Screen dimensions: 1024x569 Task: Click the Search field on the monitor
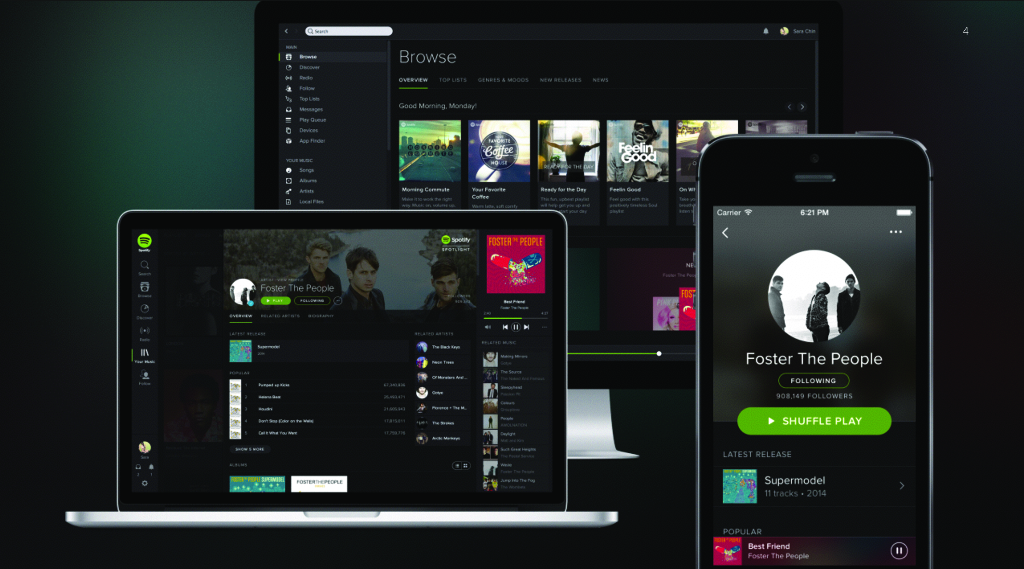[x=350, y=31]
